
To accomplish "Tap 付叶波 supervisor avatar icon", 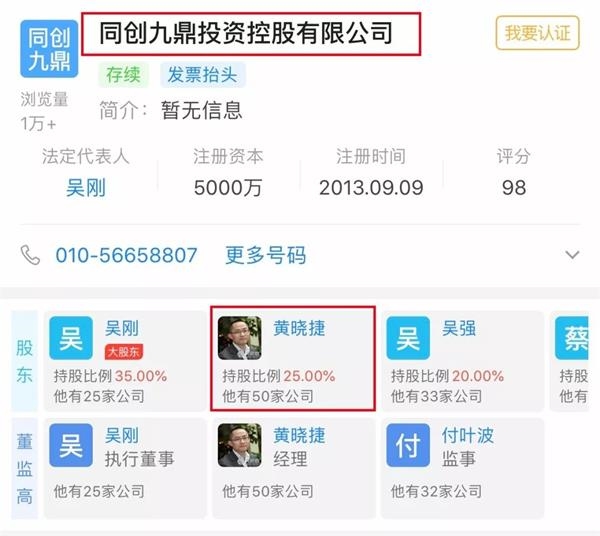I will pyautogui.click(x=408, y=445).
